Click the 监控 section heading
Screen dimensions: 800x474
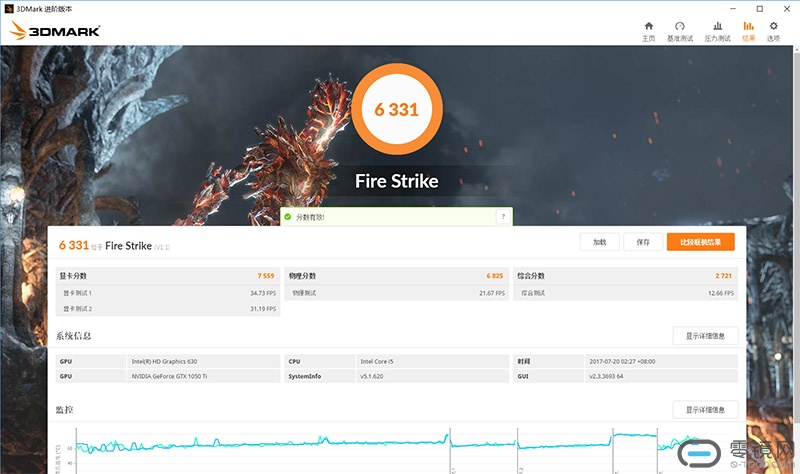click(65, 409)
